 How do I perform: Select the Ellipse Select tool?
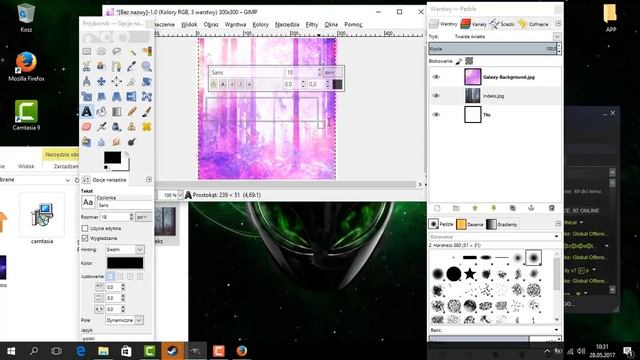point(102,51)
